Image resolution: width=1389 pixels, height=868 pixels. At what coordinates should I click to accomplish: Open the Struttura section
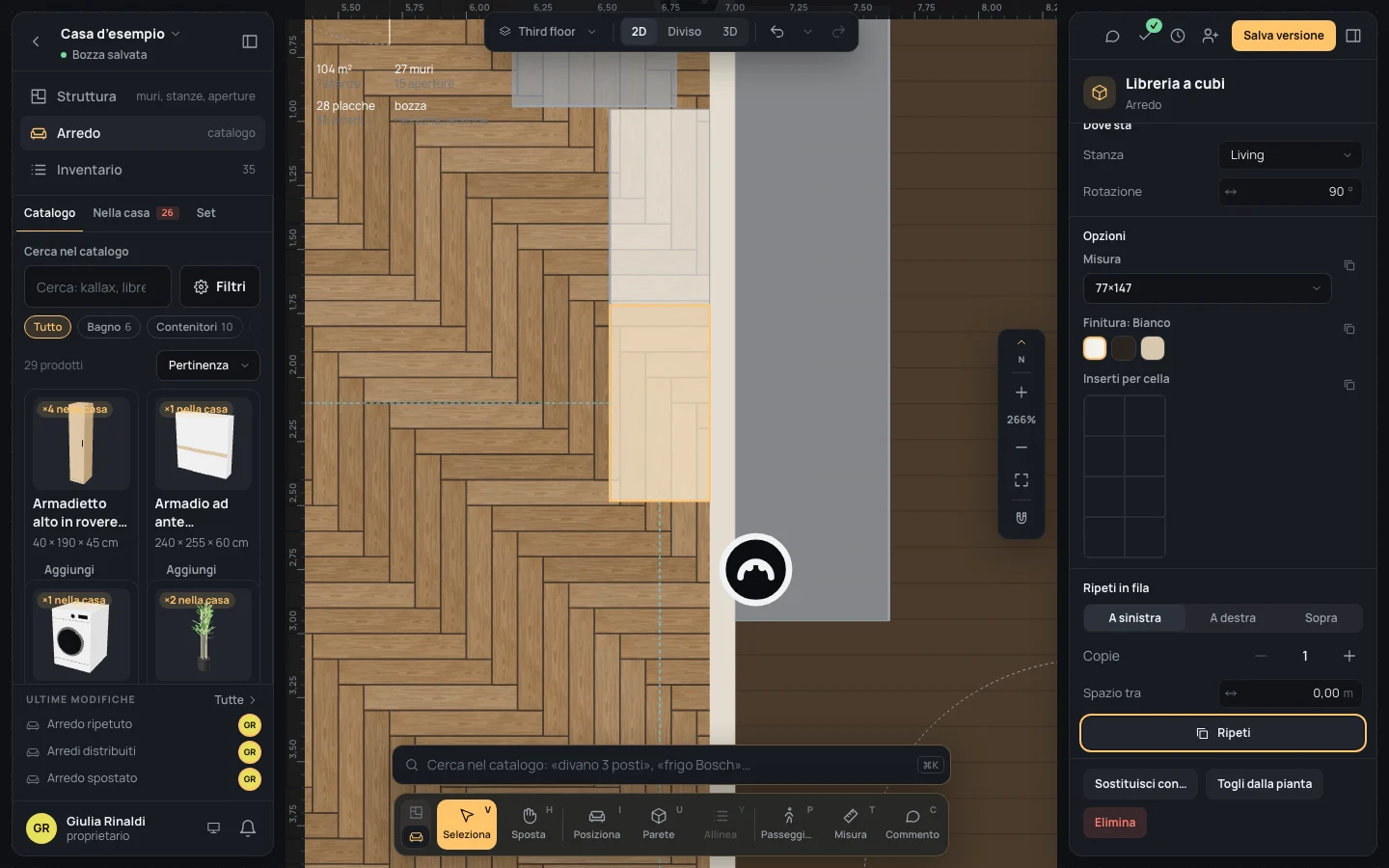(x=143, y=96)
